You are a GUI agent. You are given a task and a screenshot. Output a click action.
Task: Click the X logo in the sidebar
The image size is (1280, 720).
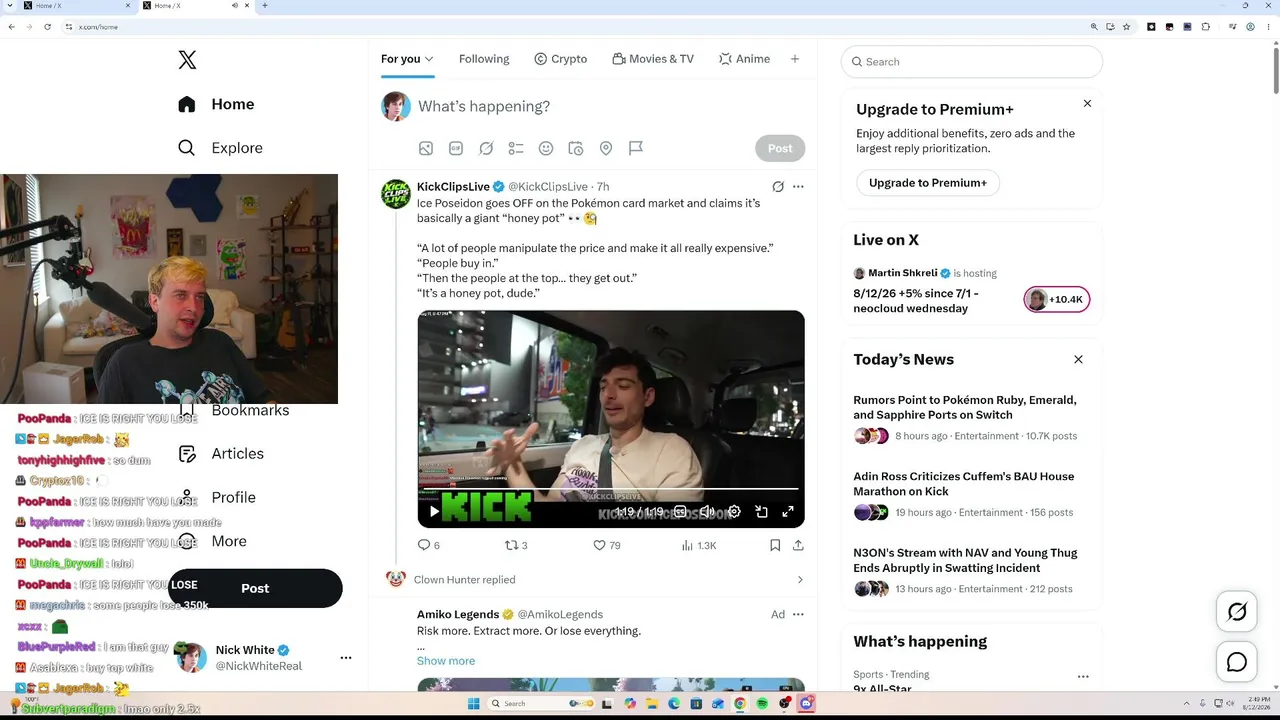point(187,60)
